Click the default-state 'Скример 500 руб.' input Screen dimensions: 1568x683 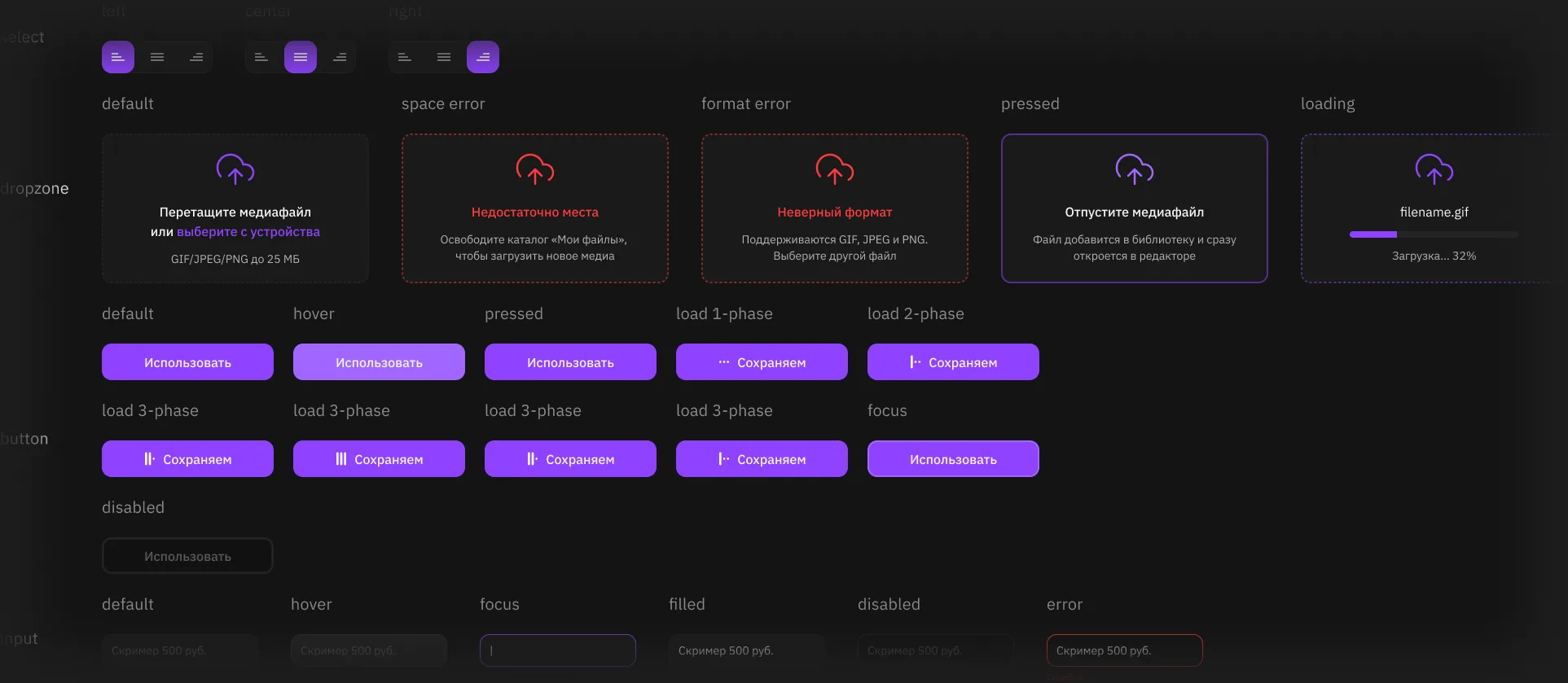180,650
